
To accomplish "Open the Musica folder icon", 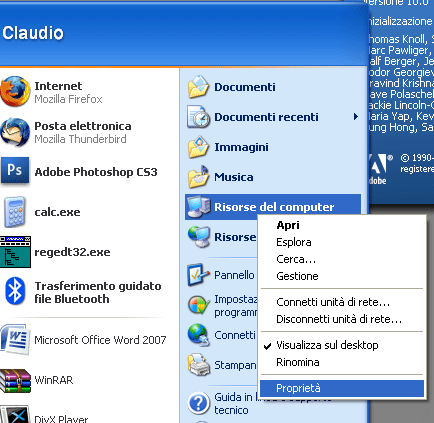I will coord(198,177).
